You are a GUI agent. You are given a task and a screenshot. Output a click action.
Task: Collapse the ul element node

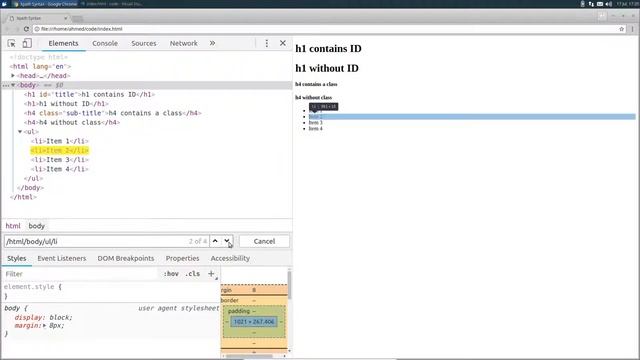(x=20, y=132)
